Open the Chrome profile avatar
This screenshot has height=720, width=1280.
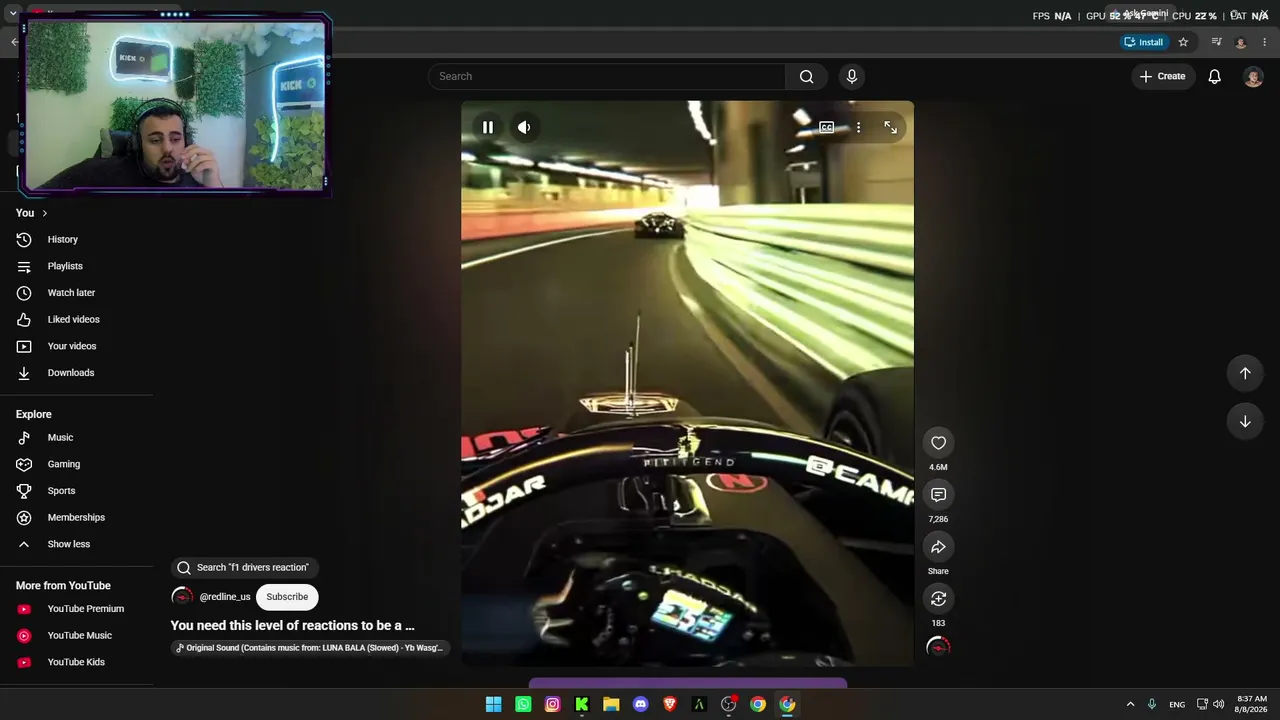(x=1241, y=42)
